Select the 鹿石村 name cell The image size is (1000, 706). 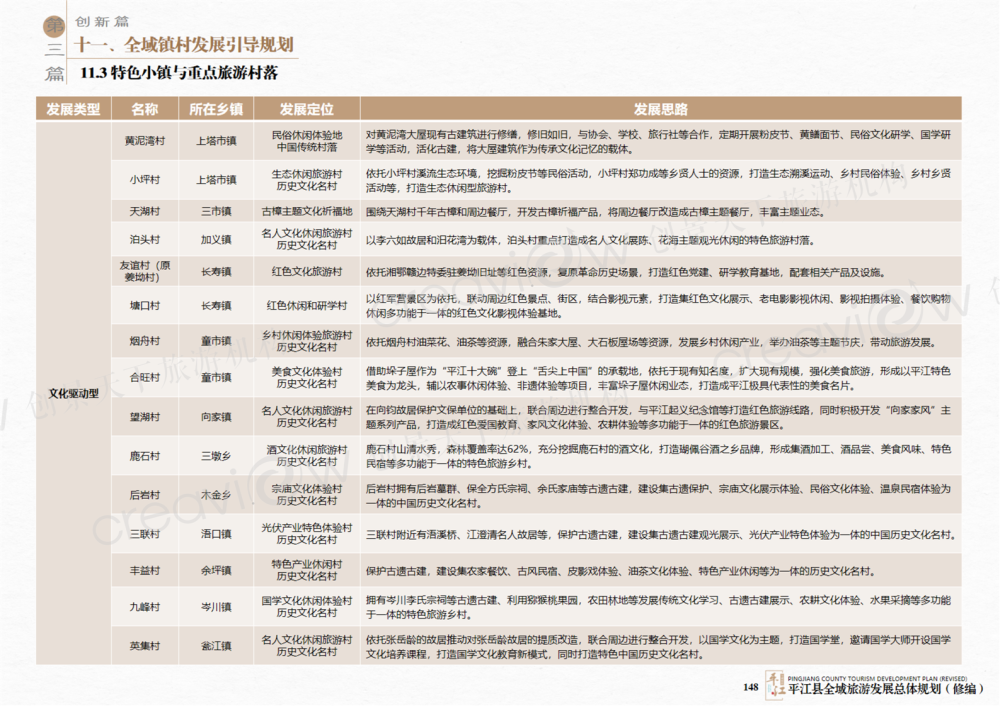point(145,457)
